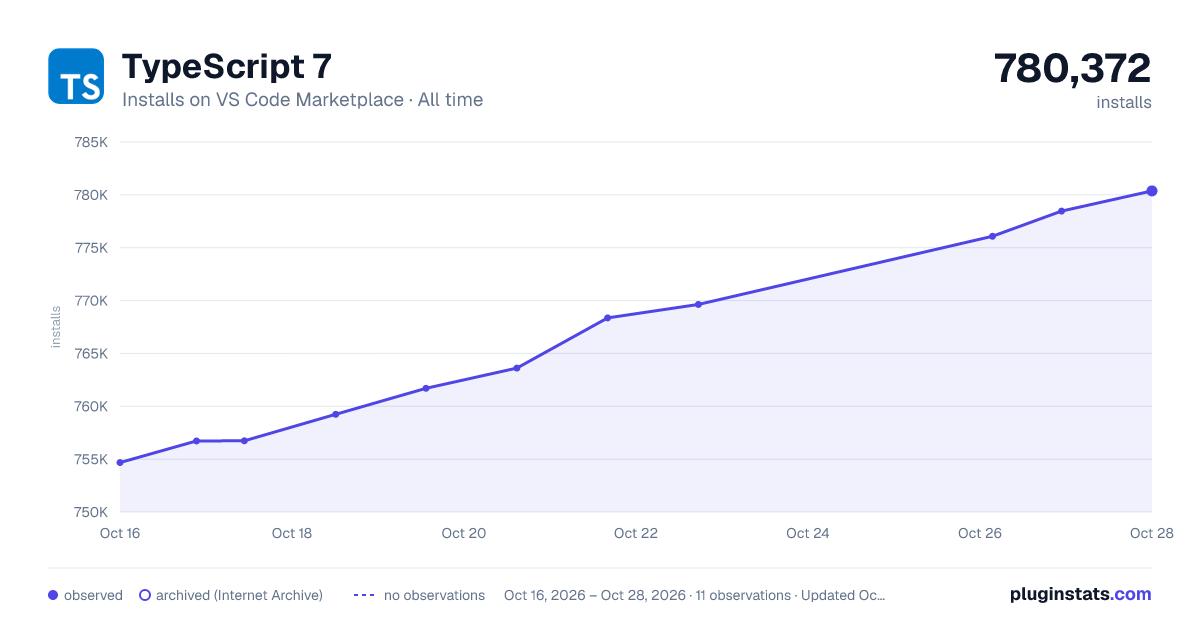The height and width of the screenshot is (630, 1200).
Task: Click the Oct 26 x-axis label
Action: pos(980,533)
